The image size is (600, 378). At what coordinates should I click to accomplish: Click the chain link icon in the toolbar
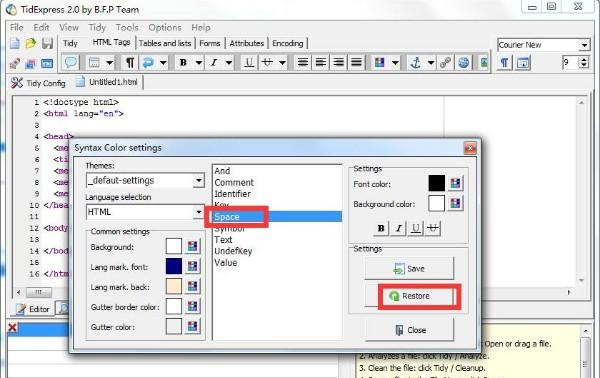445,62
